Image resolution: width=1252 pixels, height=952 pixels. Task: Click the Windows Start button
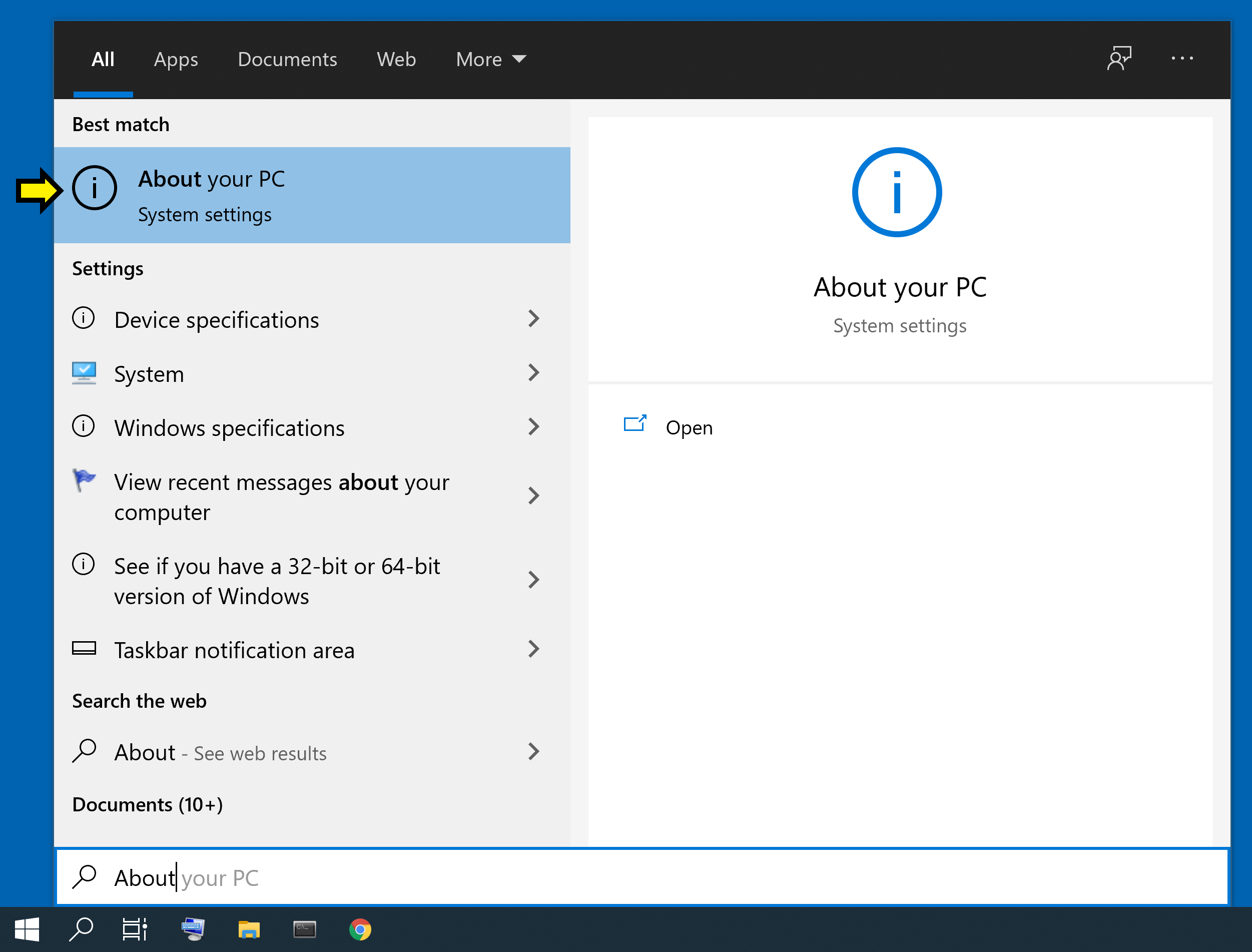tap(27, 929)
